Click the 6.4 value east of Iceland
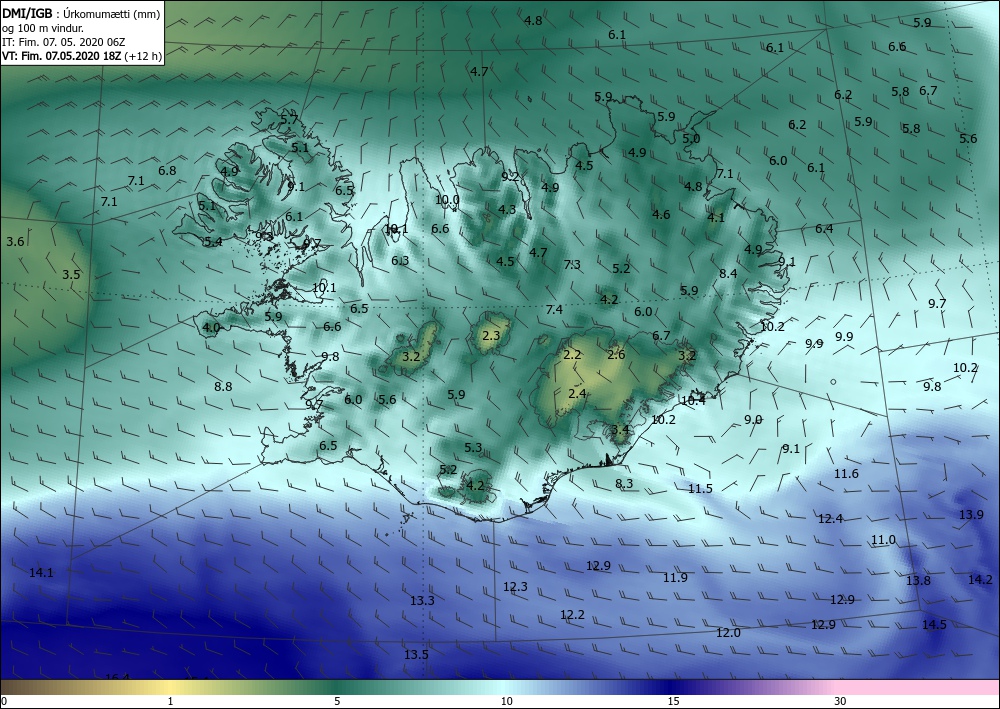 824,229
